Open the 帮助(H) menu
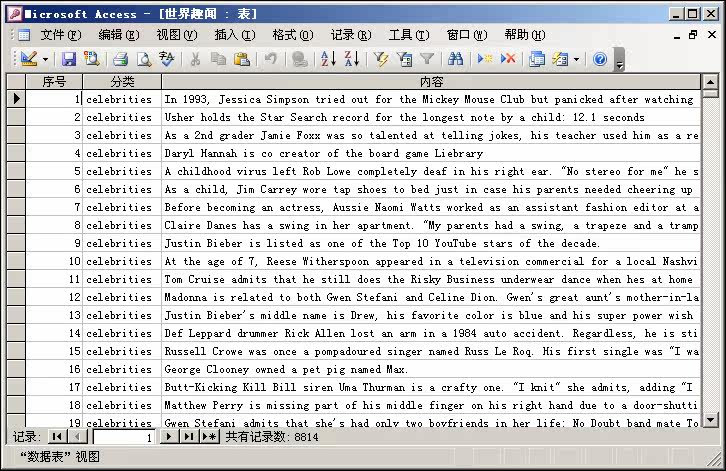The image size is (726, 471). (x=525, y=35)
